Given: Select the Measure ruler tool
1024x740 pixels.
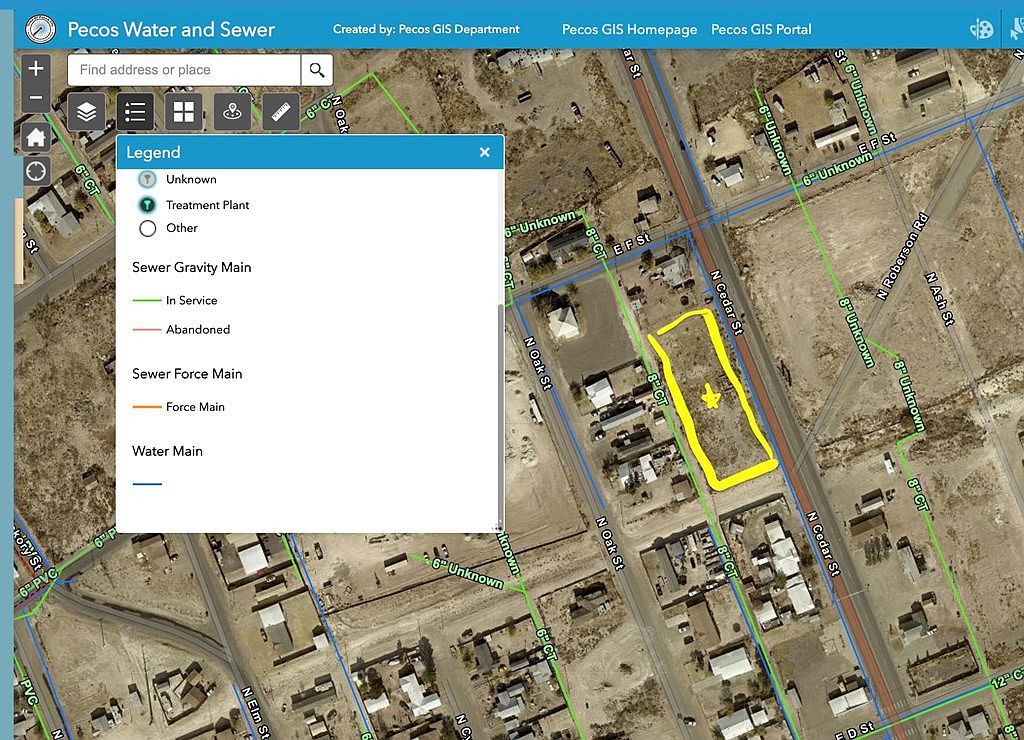Looking at the screenshot, I should [280, 112].
